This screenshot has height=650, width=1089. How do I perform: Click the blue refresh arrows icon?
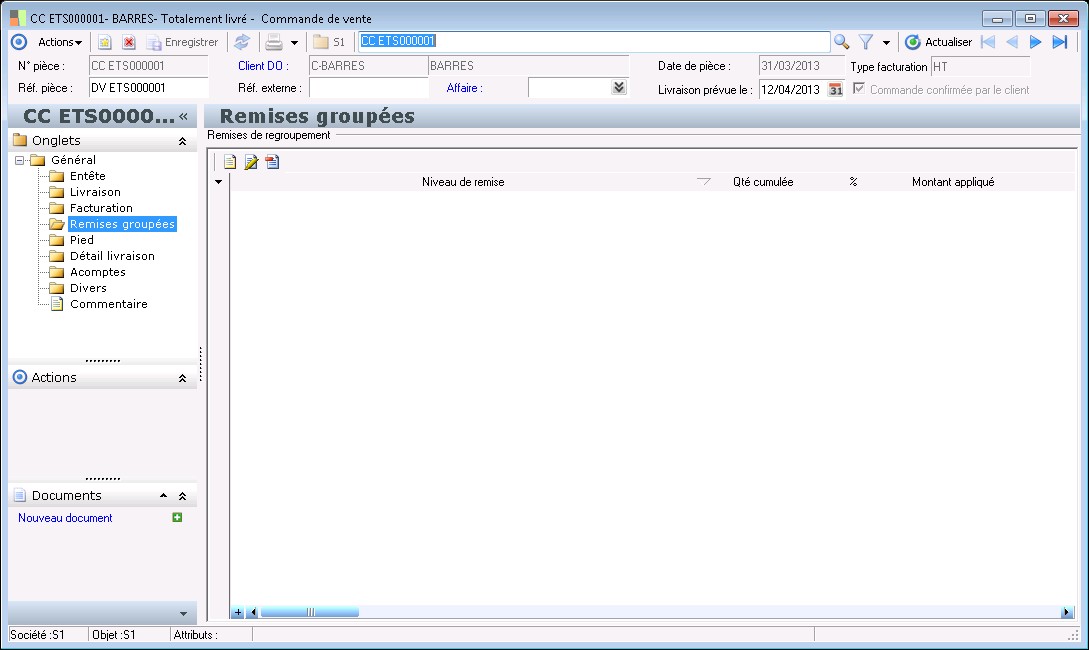(242, 42)
